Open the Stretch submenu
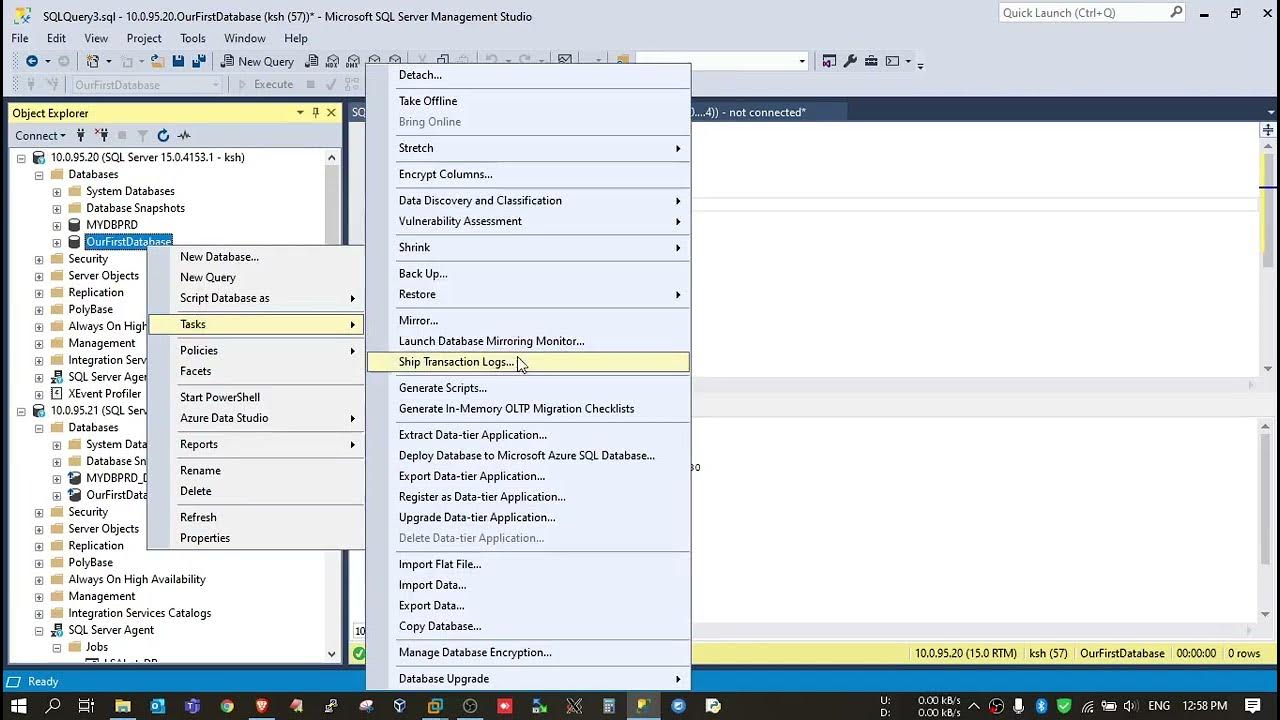Viewport: 1280px width, 720px height. [528, 148]
